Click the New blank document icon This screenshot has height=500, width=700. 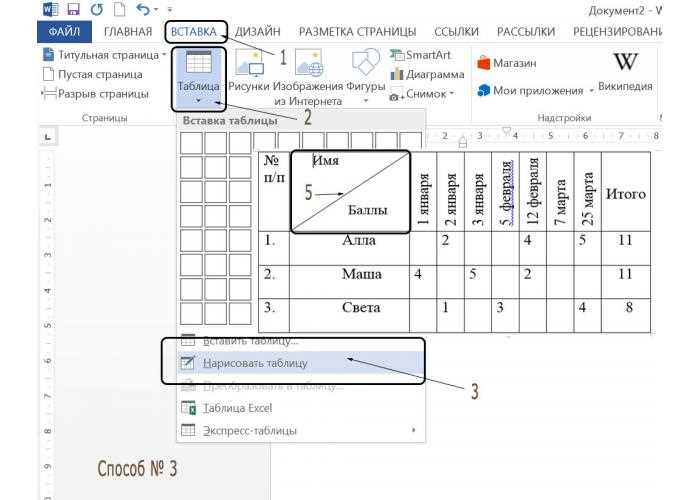tap(120, 9)
